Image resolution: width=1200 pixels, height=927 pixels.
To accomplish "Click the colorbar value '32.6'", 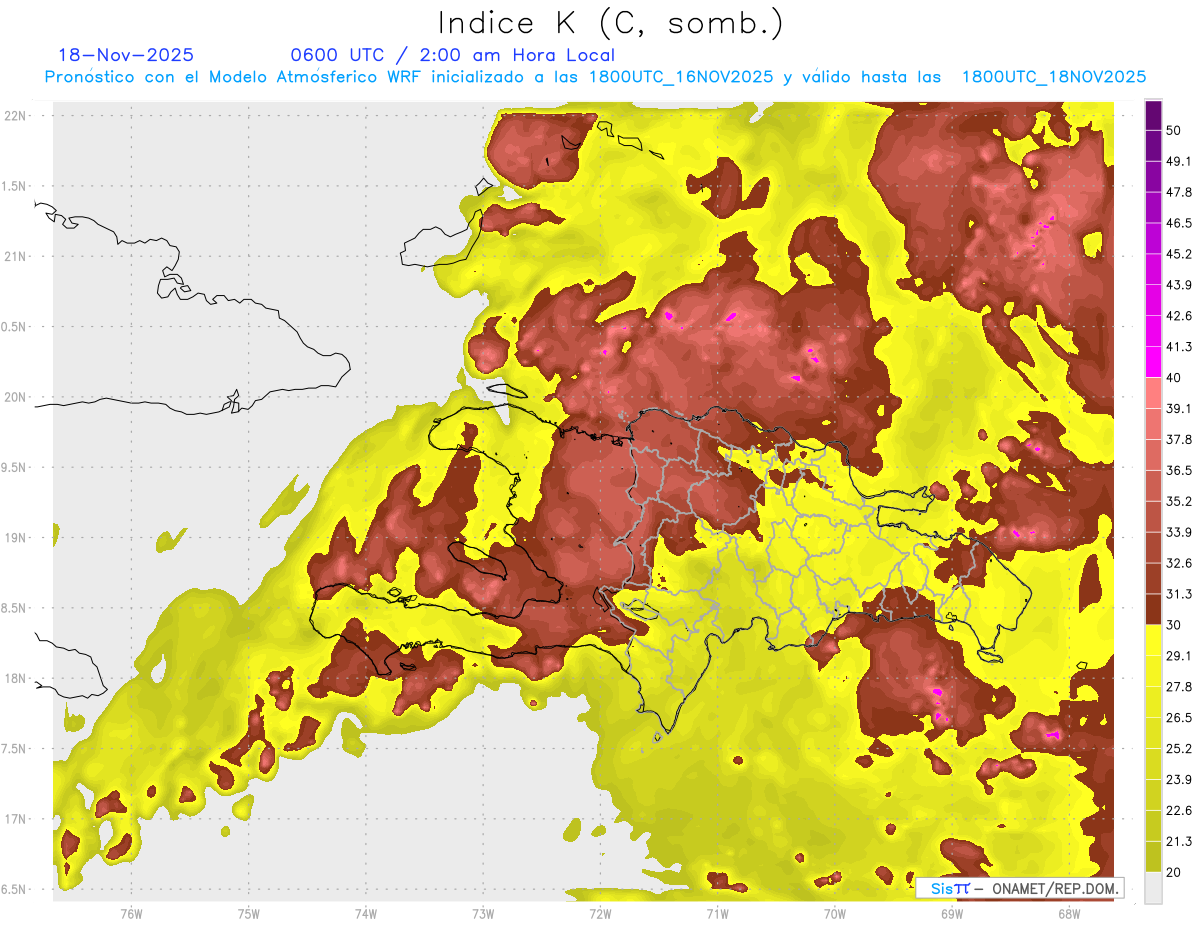I will 1179,563.
